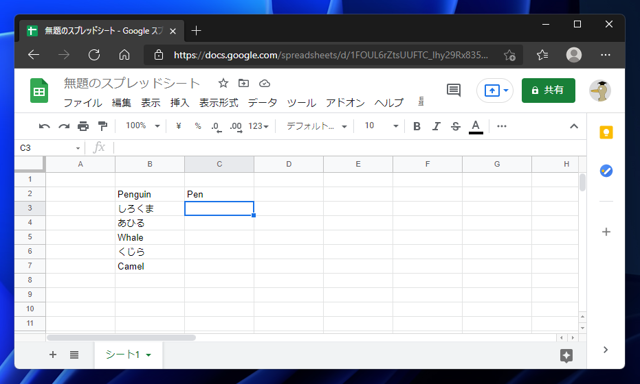Click browser back arrow
The height and width of the screenshot is (384, 640).
coord(33,55)
